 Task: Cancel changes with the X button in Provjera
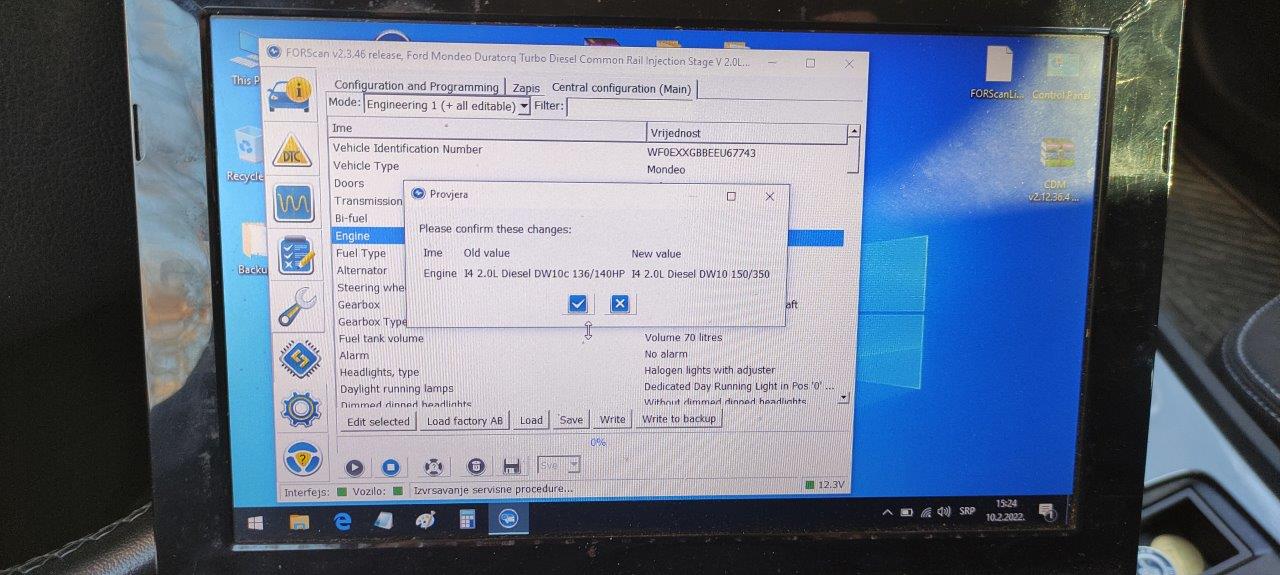(620, 303)
